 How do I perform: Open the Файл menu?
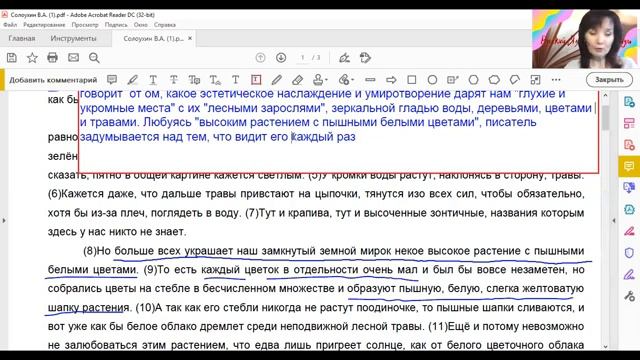10,24
